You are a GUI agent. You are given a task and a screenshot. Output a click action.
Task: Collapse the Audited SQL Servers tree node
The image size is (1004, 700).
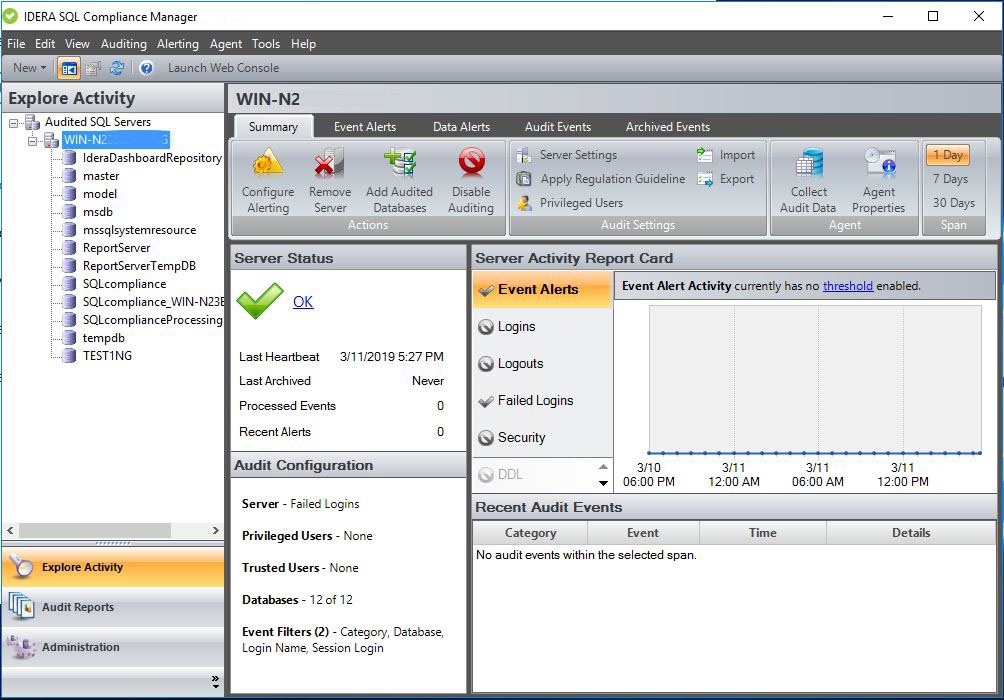[13, 122]
